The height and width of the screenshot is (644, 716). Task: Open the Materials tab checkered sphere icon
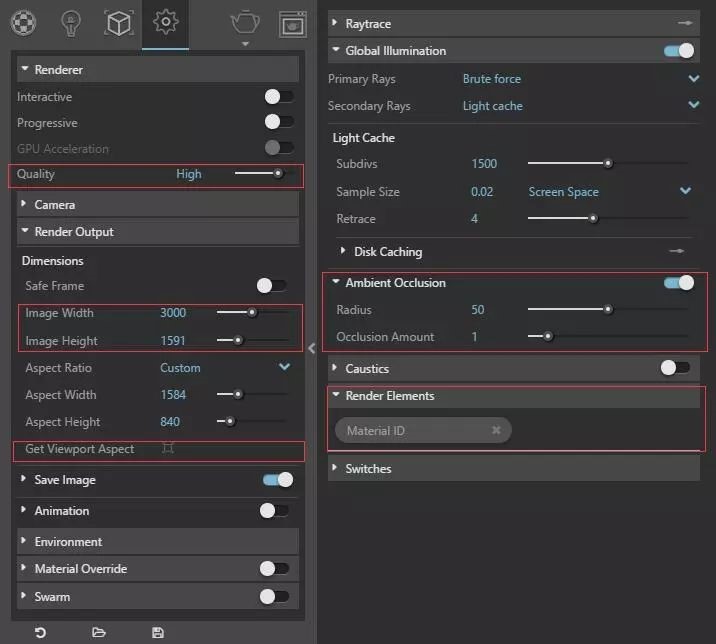pyautogui.click(x=22, y=22)
